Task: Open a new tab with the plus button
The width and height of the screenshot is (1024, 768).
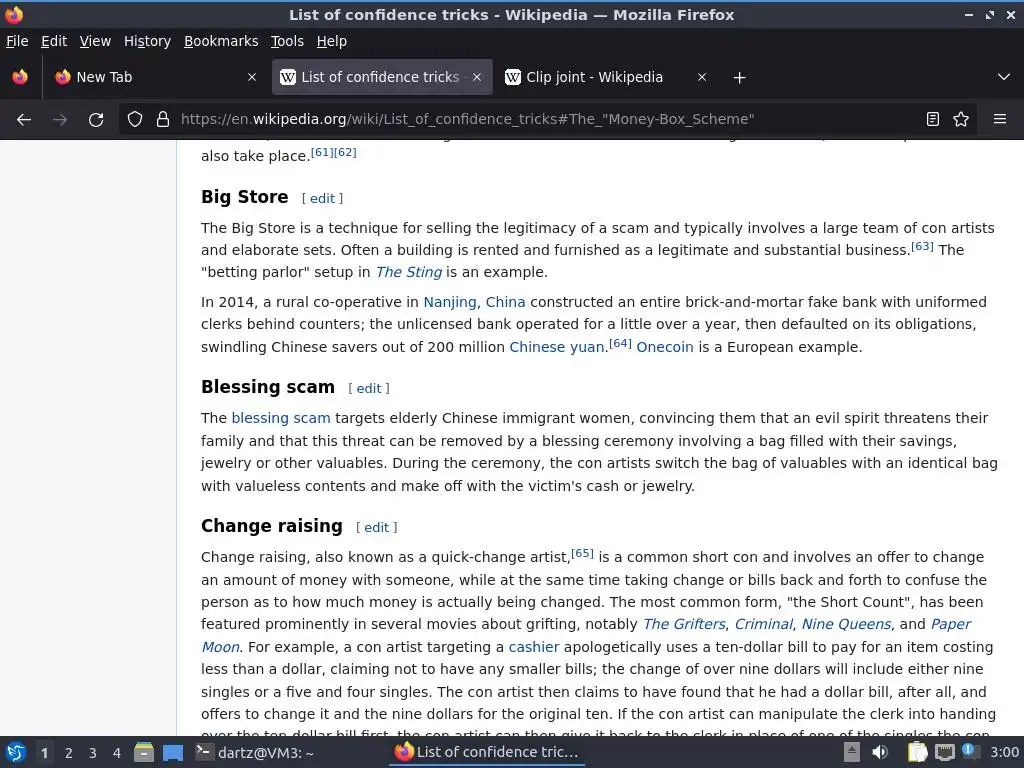Action: pos(739,78)
